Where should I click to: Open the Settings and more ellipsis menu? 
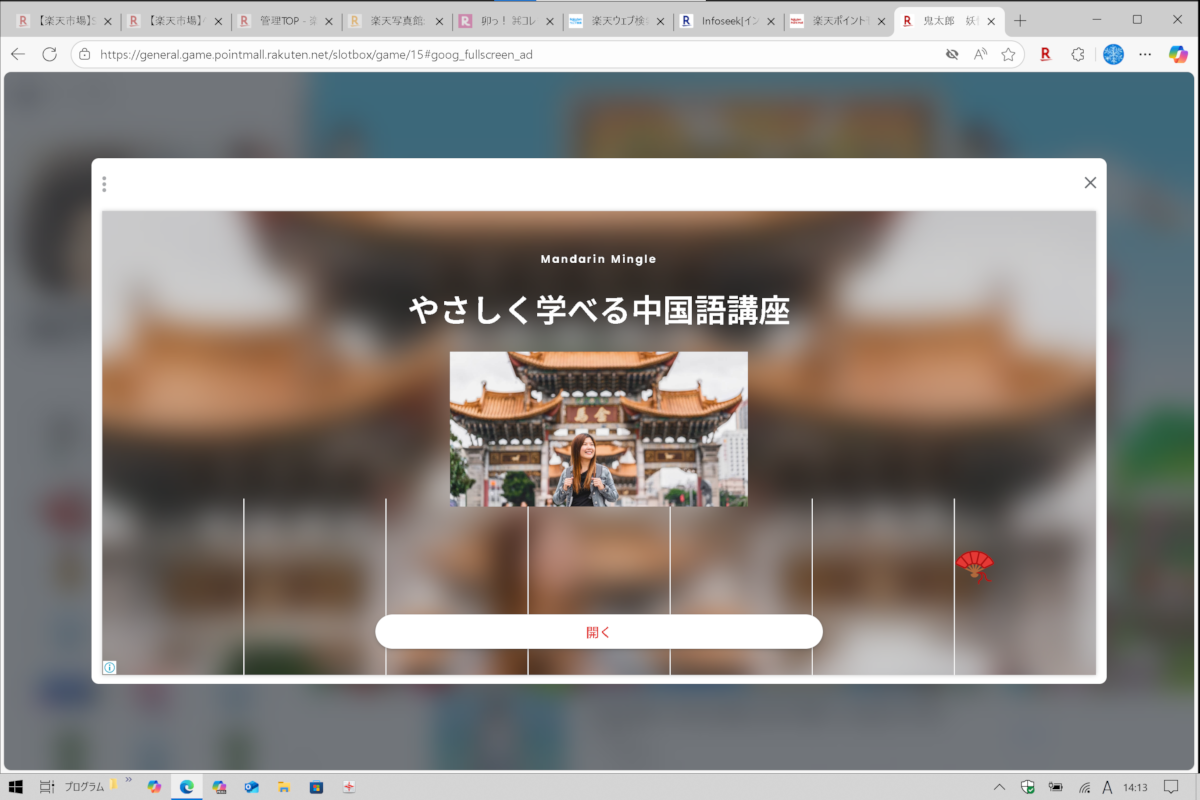(1146, 54)
